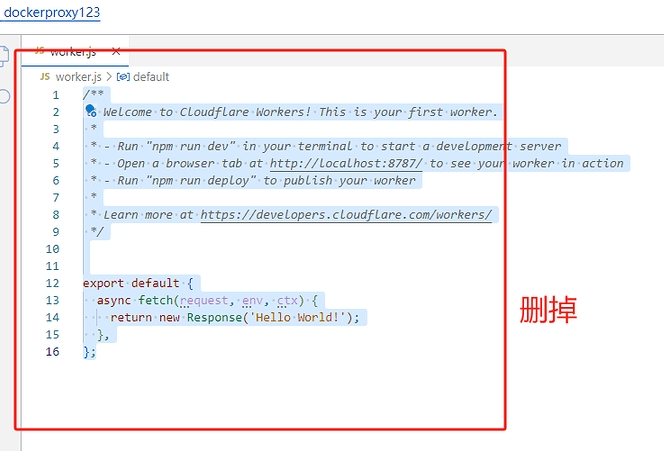The width and height of the screenshot is (664, 451).
Task: Select worker.js in the breadcrumb path
Action: coord(78,76)
